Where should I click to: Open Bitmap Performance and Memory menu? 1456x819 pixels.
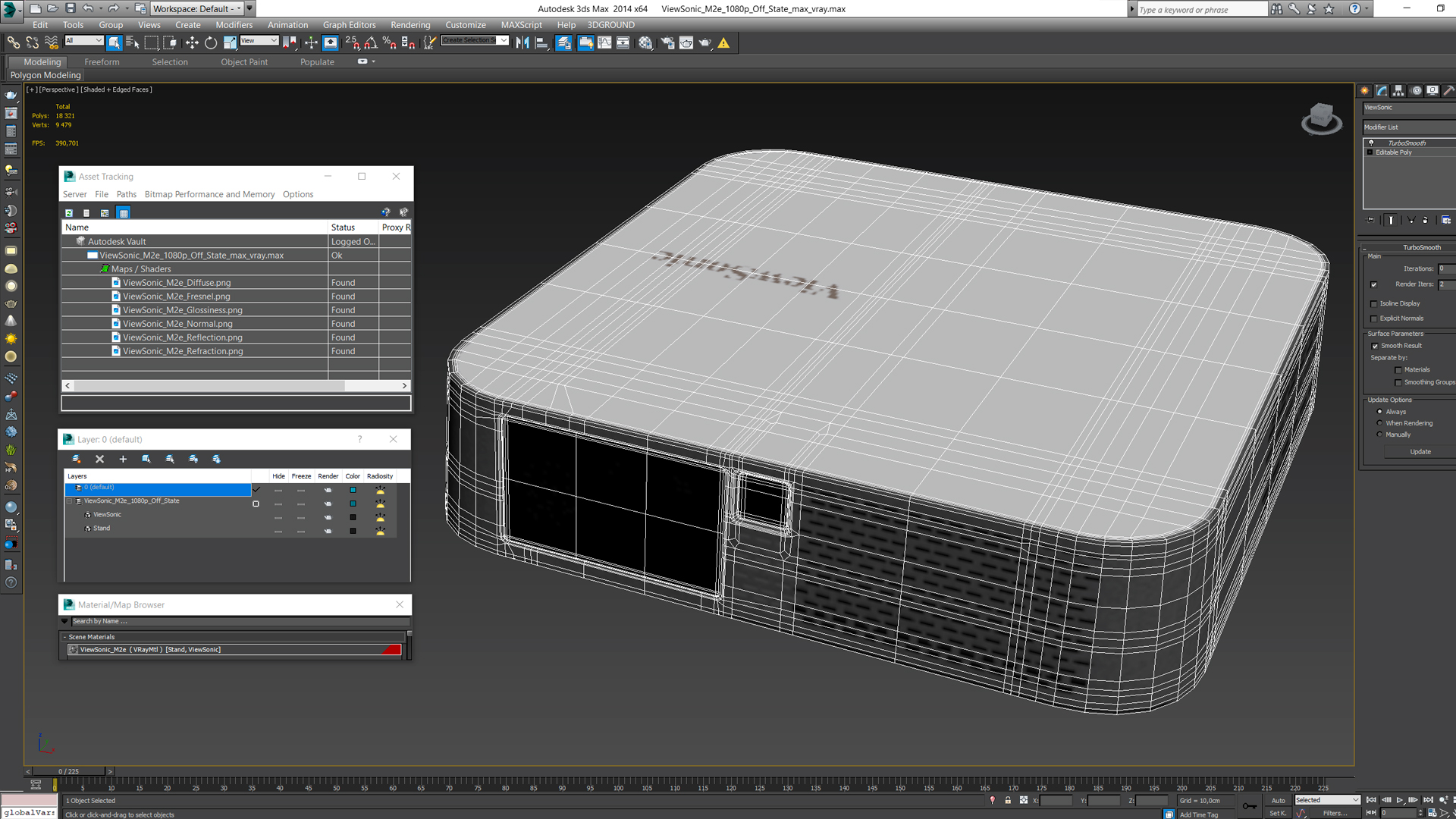tap(209, 194)
